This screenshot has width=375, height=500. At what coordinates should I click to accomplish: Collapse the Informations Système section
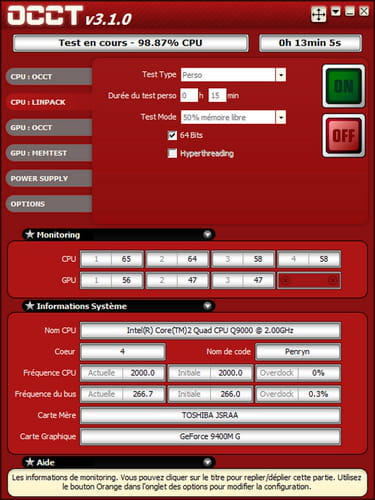pos(207,306)
